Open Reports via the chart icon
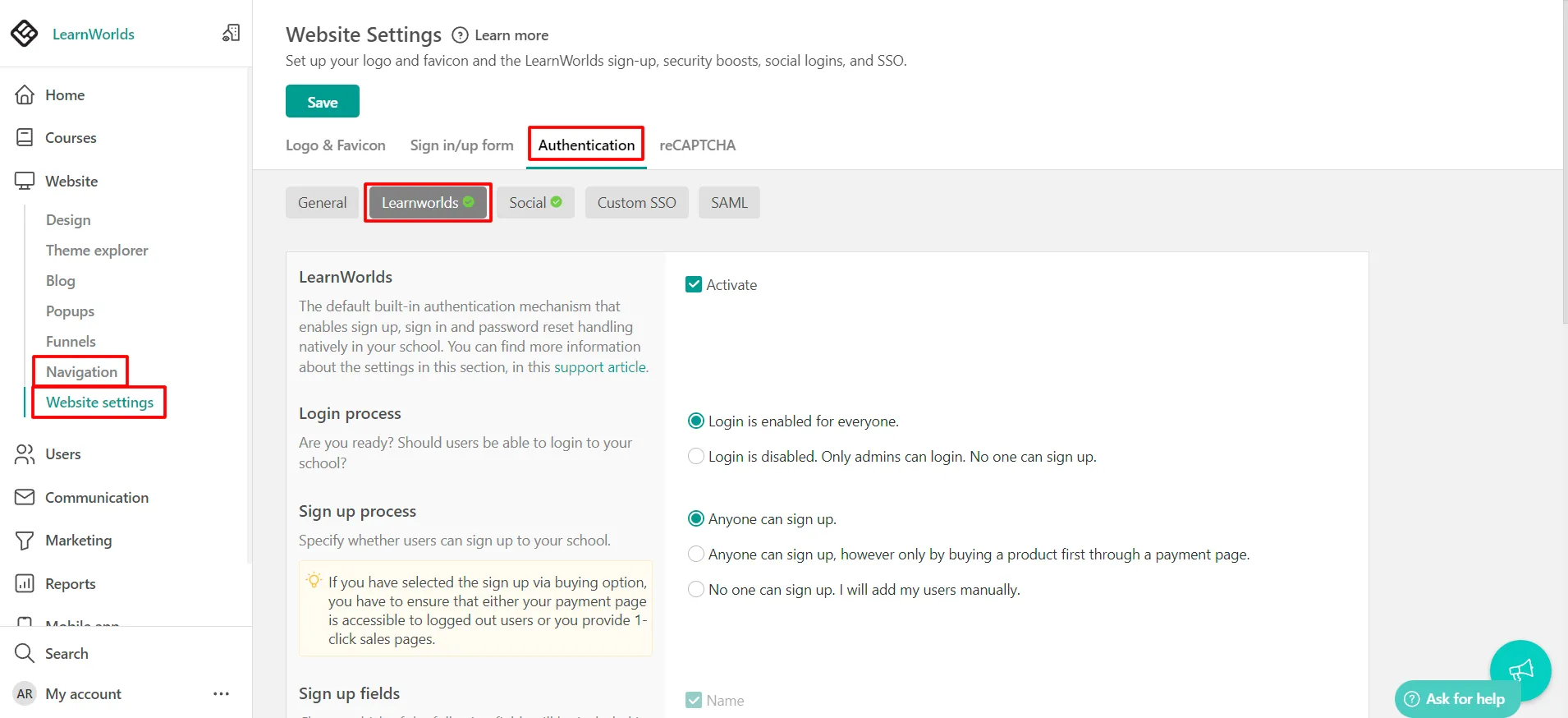This screenshot has width=1568, height=718. point(25,584)
